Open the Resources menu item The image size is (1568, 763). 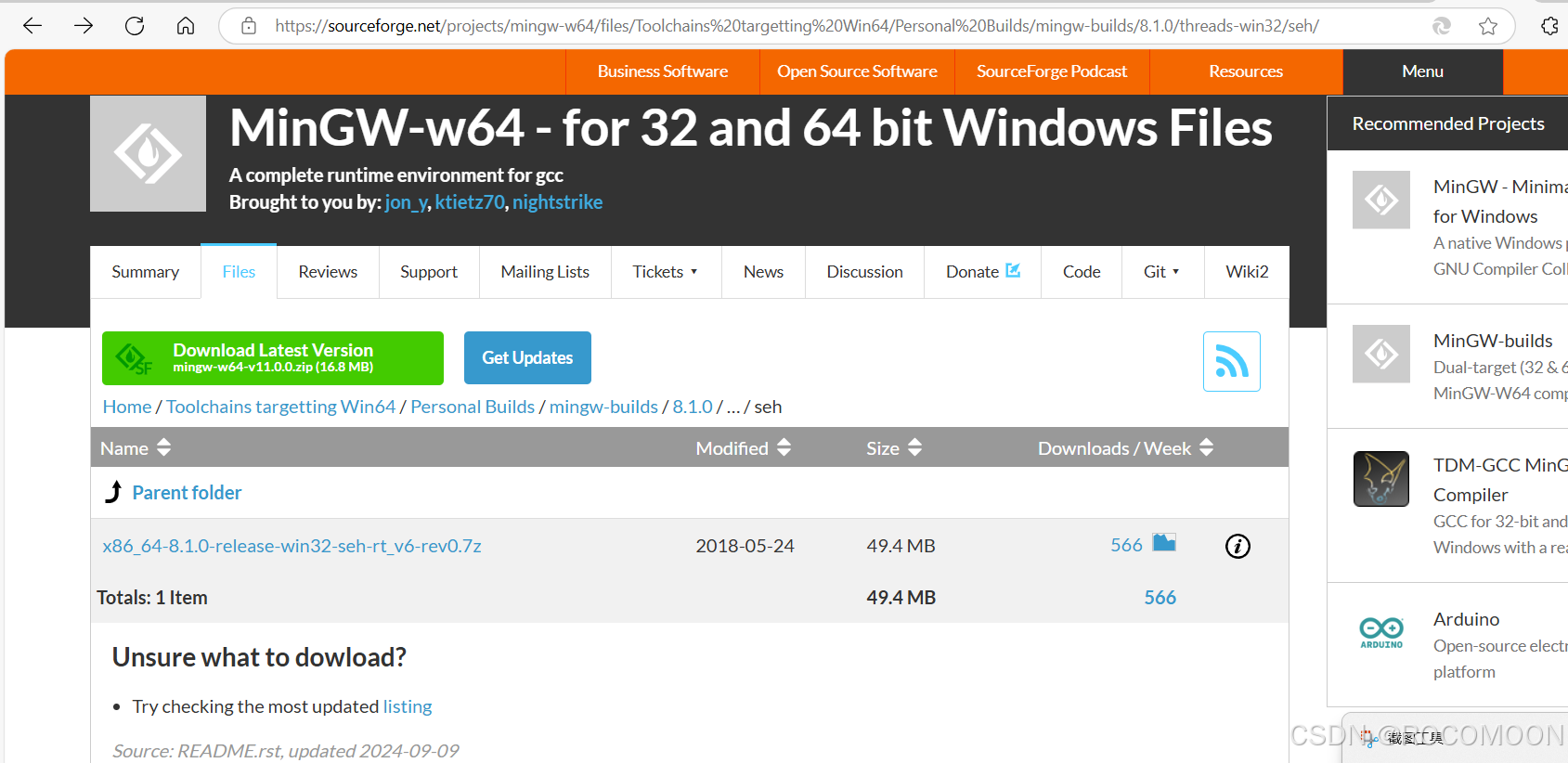coord(1246,71)
